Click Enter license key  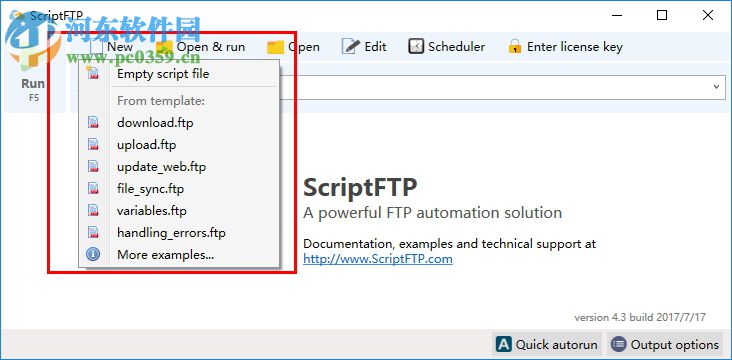coord(565,47)
